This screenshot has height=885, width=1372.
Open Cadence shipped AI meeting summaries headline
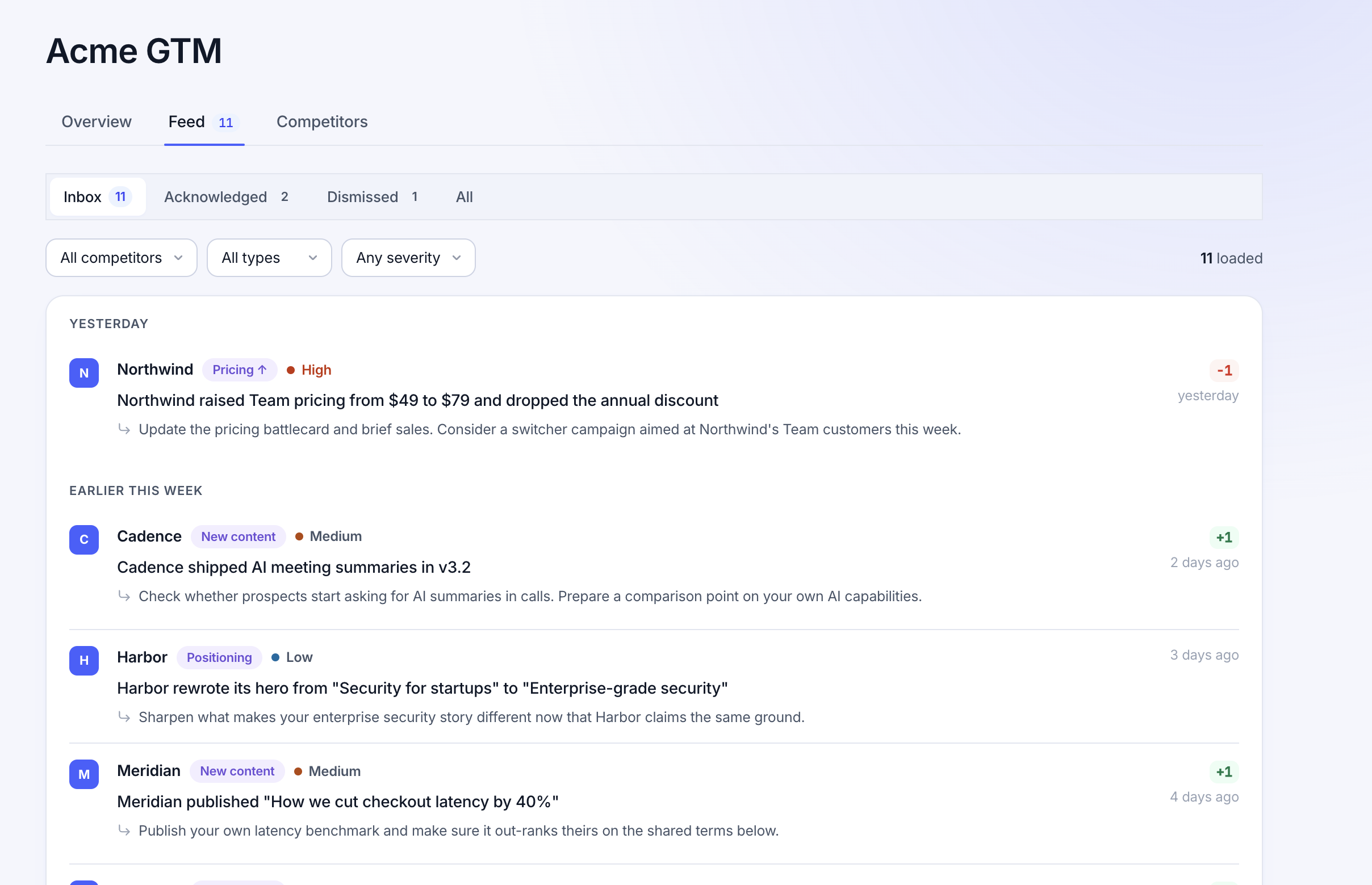click(x=294, y=567)
